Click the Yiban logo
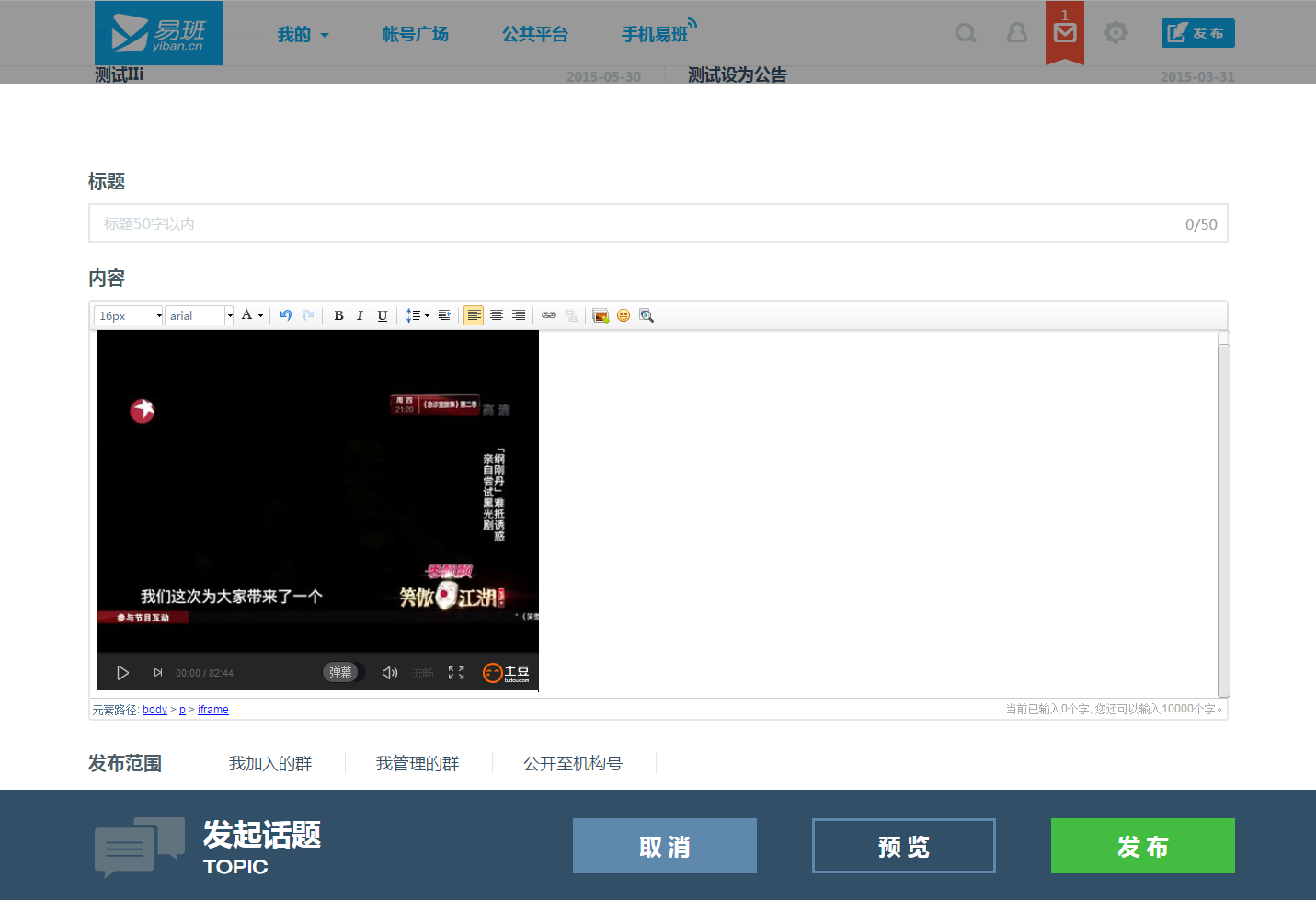1316x900 pixels. tap(159, 33)
